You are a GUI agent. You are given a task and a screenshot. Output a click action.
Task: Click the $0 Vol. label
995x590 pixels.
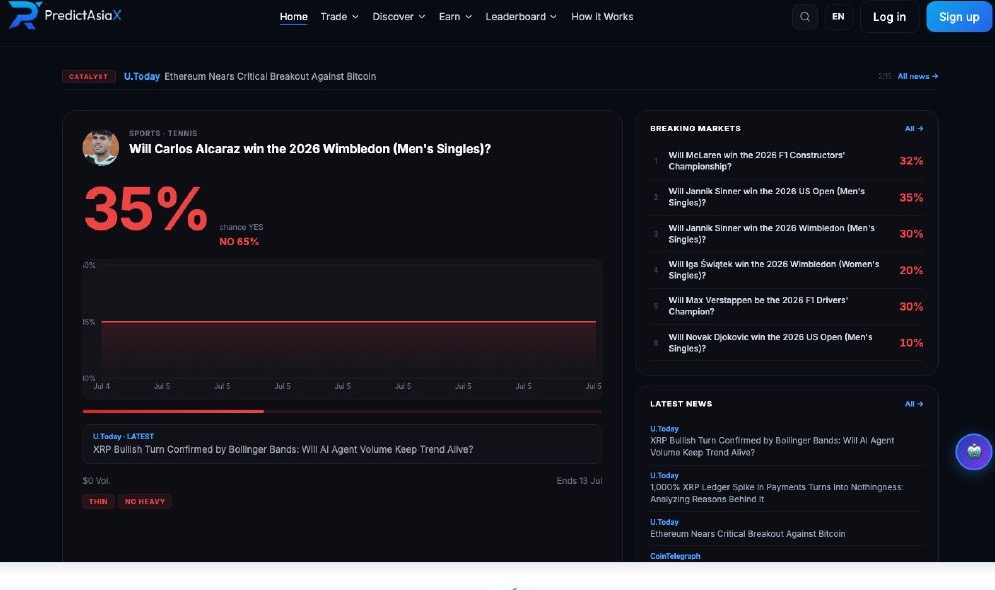coord(96,481)
